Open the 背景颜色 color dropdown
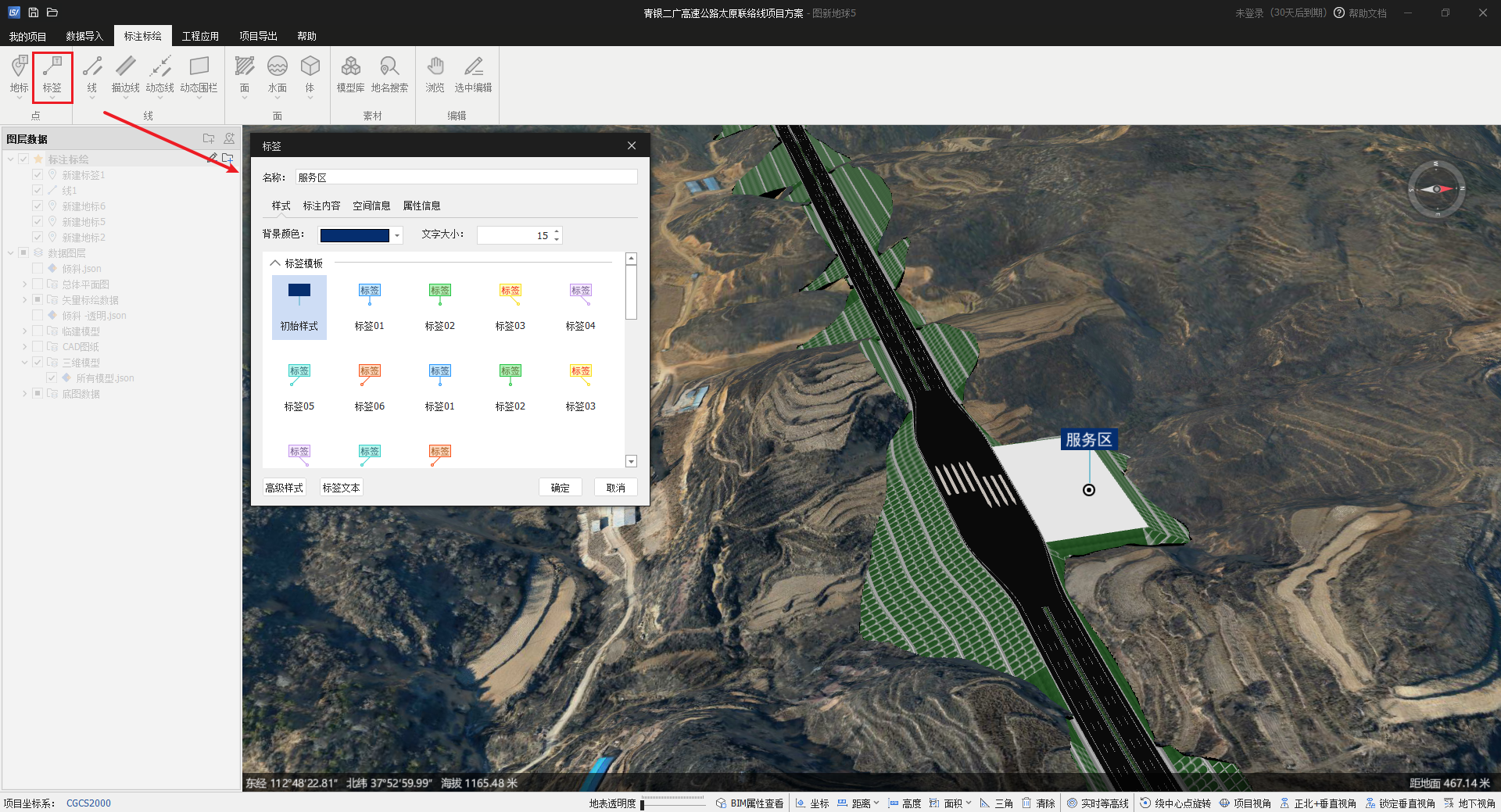Screen dimensions: 1501x812 [397, 235]
